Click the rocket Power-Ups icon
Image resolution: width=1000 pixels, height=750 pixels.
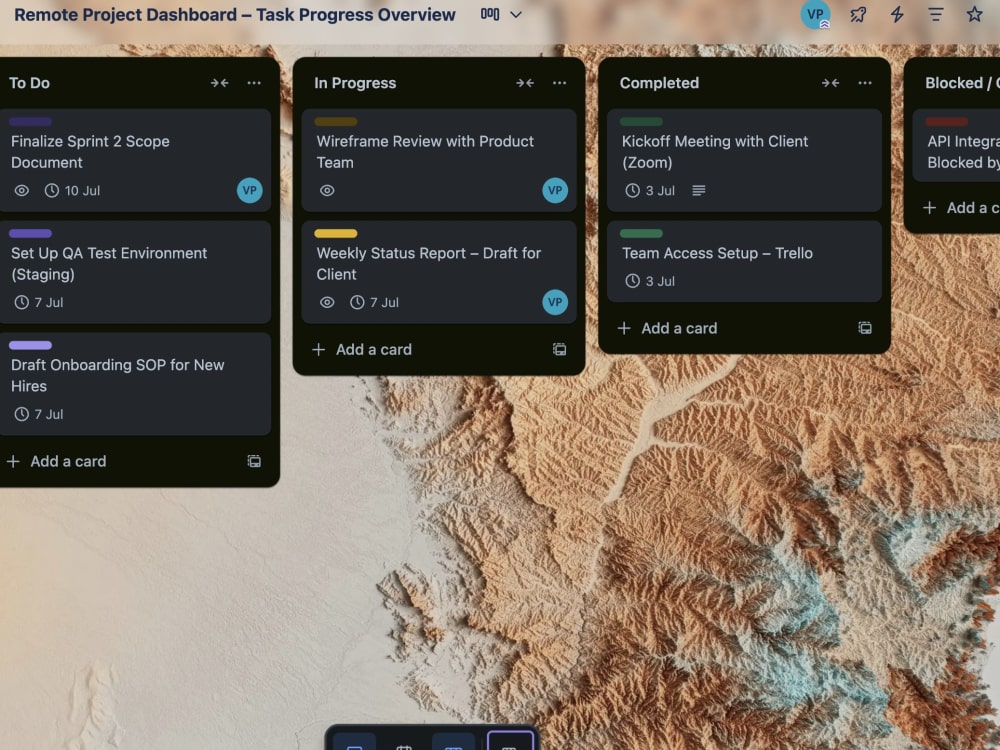858,14
